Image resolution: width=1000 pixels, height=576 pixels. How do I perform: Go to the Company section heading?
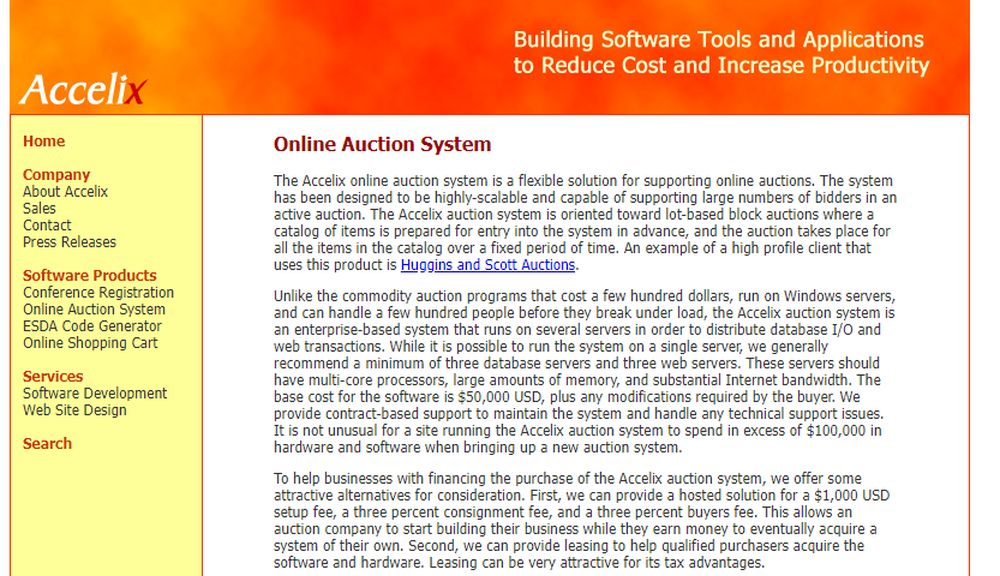pyautogui.click(x=56, y=175)
